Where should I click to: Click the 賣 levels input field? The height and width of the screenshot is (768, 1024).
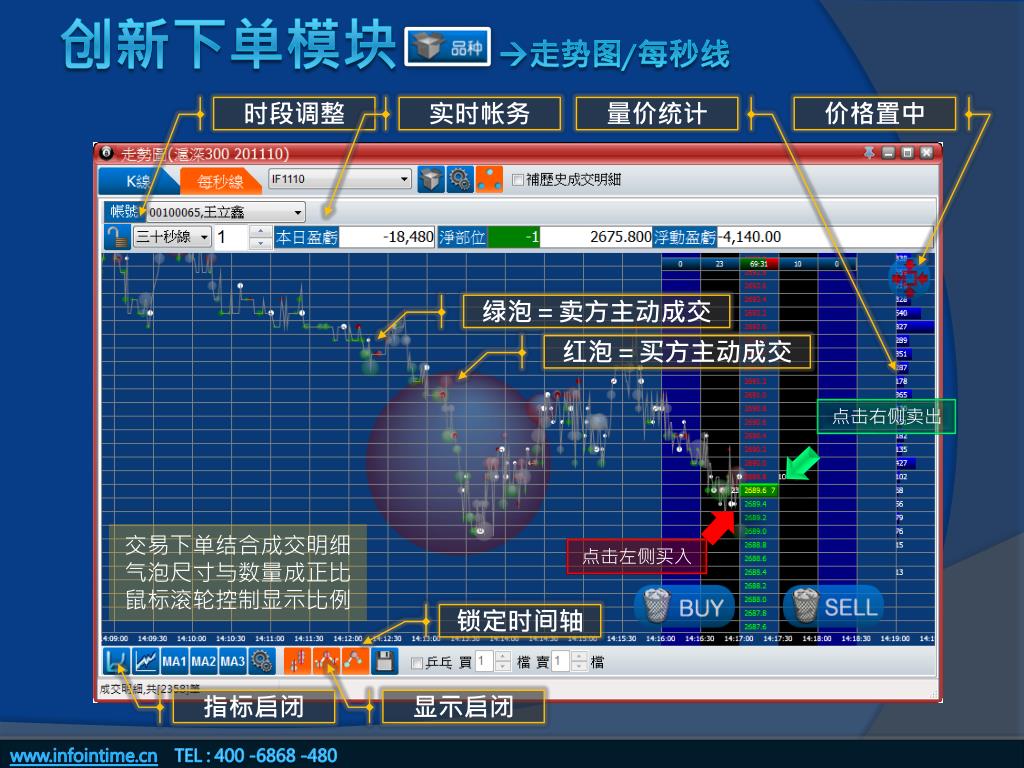click(562, 662)
